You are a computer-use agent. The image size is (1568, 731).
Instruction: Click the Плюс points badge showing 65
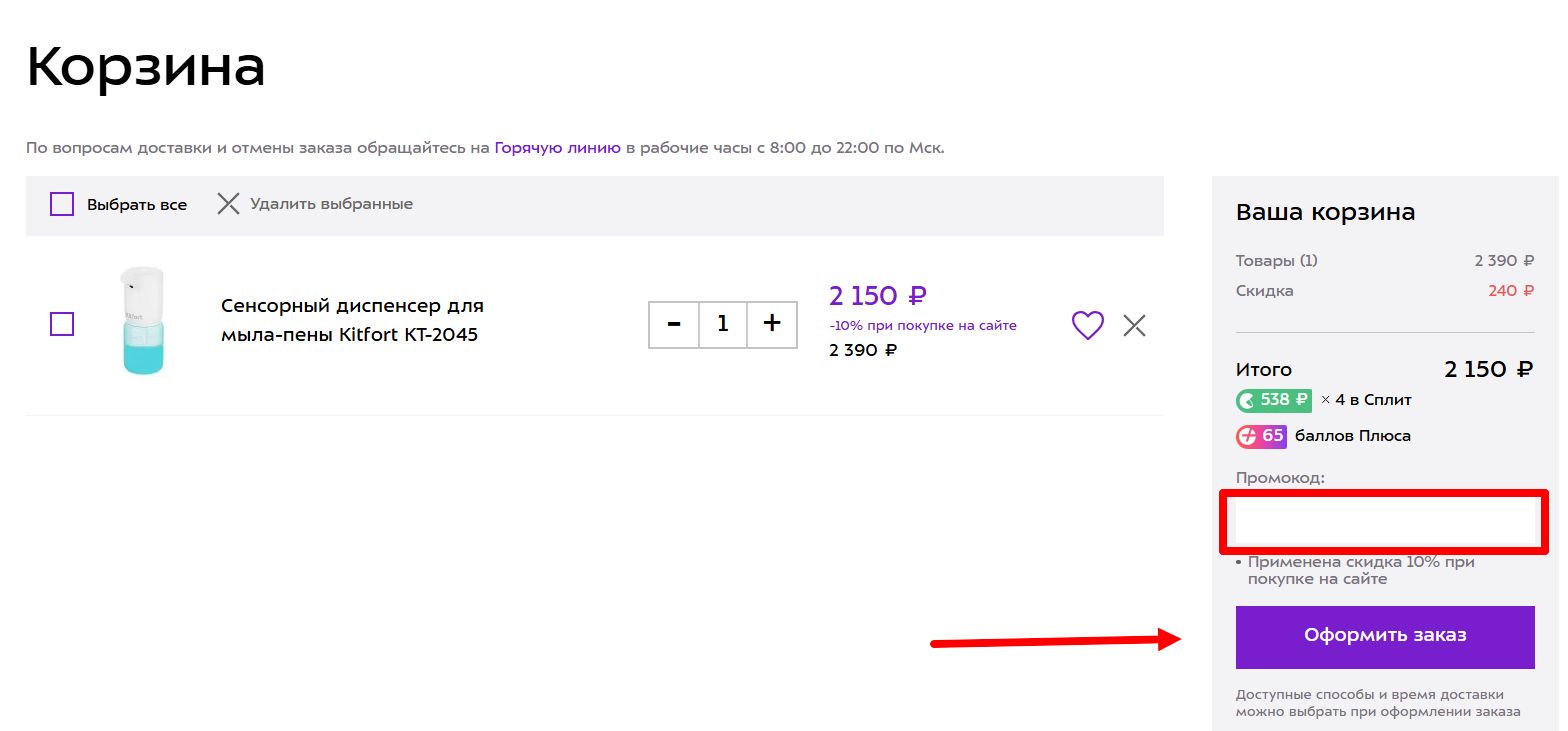[x=1260, y=435]
